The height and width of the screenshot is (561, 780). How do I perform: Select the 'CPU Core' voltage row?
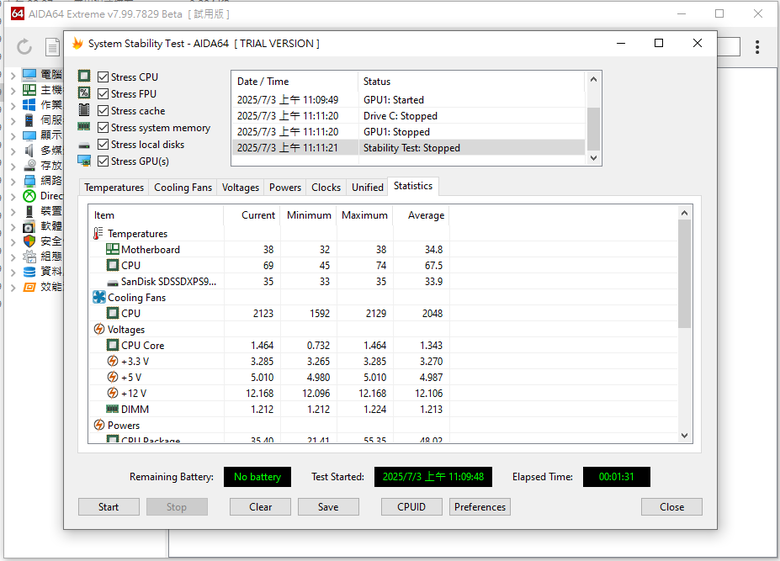tap(383, 345)
